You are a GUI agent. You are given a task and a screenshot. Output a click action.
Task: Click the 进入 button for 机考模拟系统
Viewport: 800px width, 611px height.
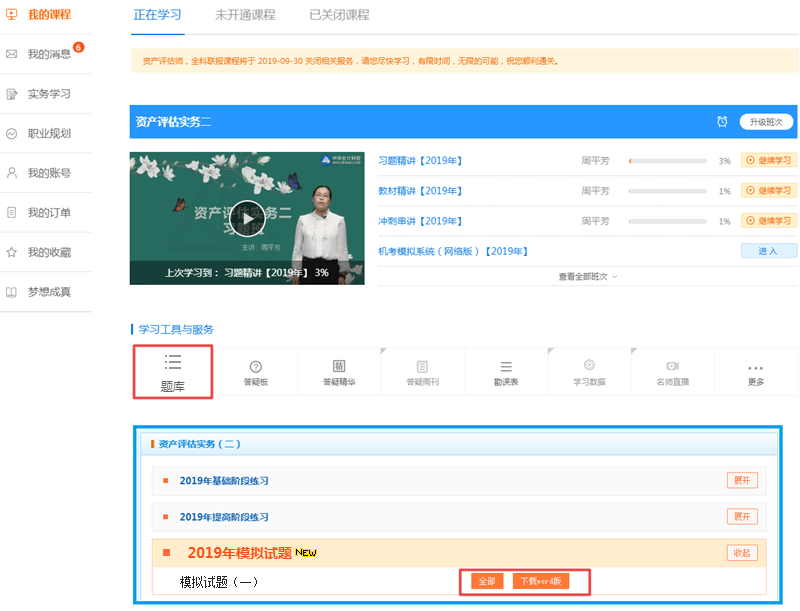768,251
